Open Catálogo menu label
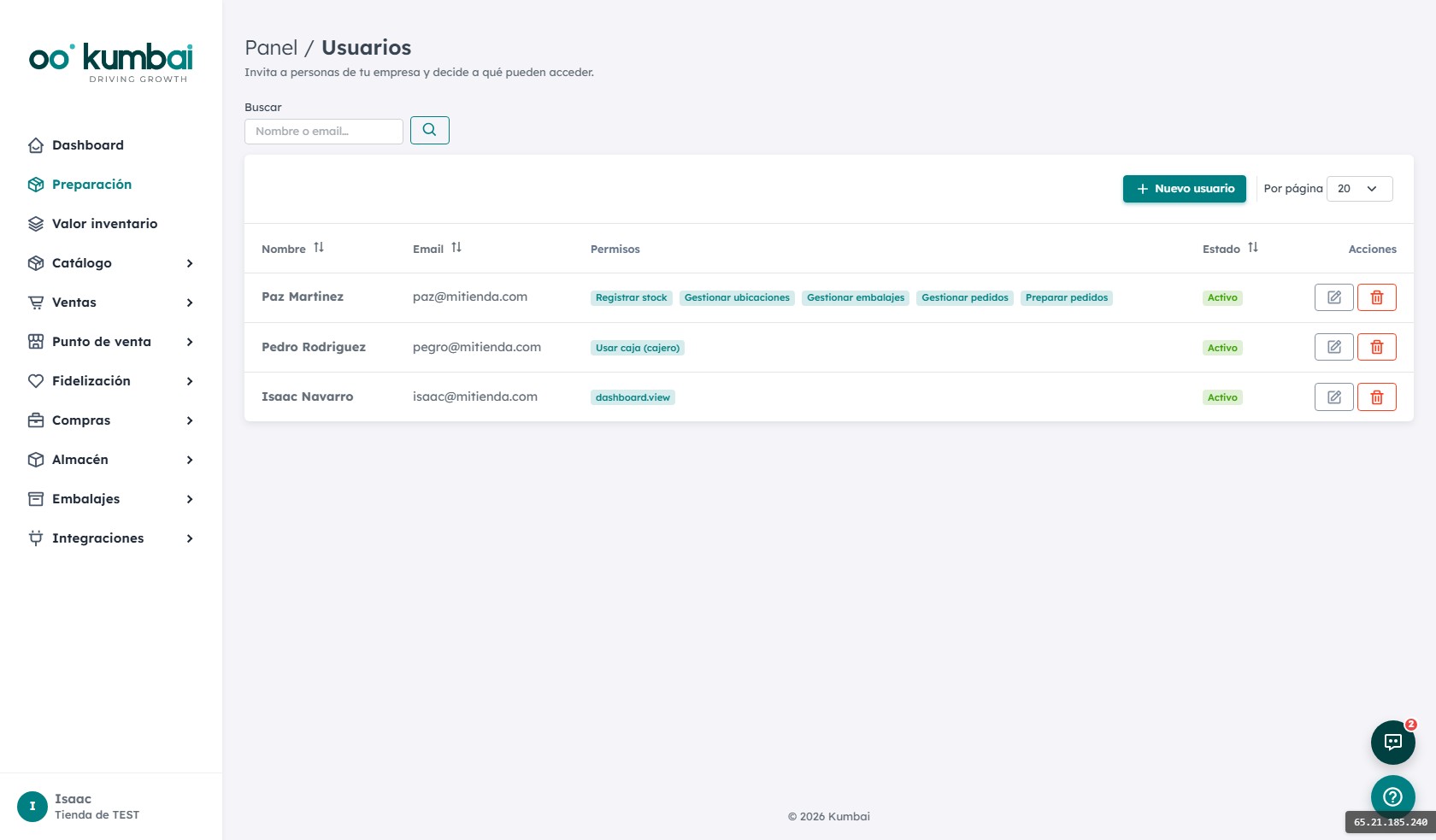1436x840 pixels. pyautogui.click(x=82, y=263)
